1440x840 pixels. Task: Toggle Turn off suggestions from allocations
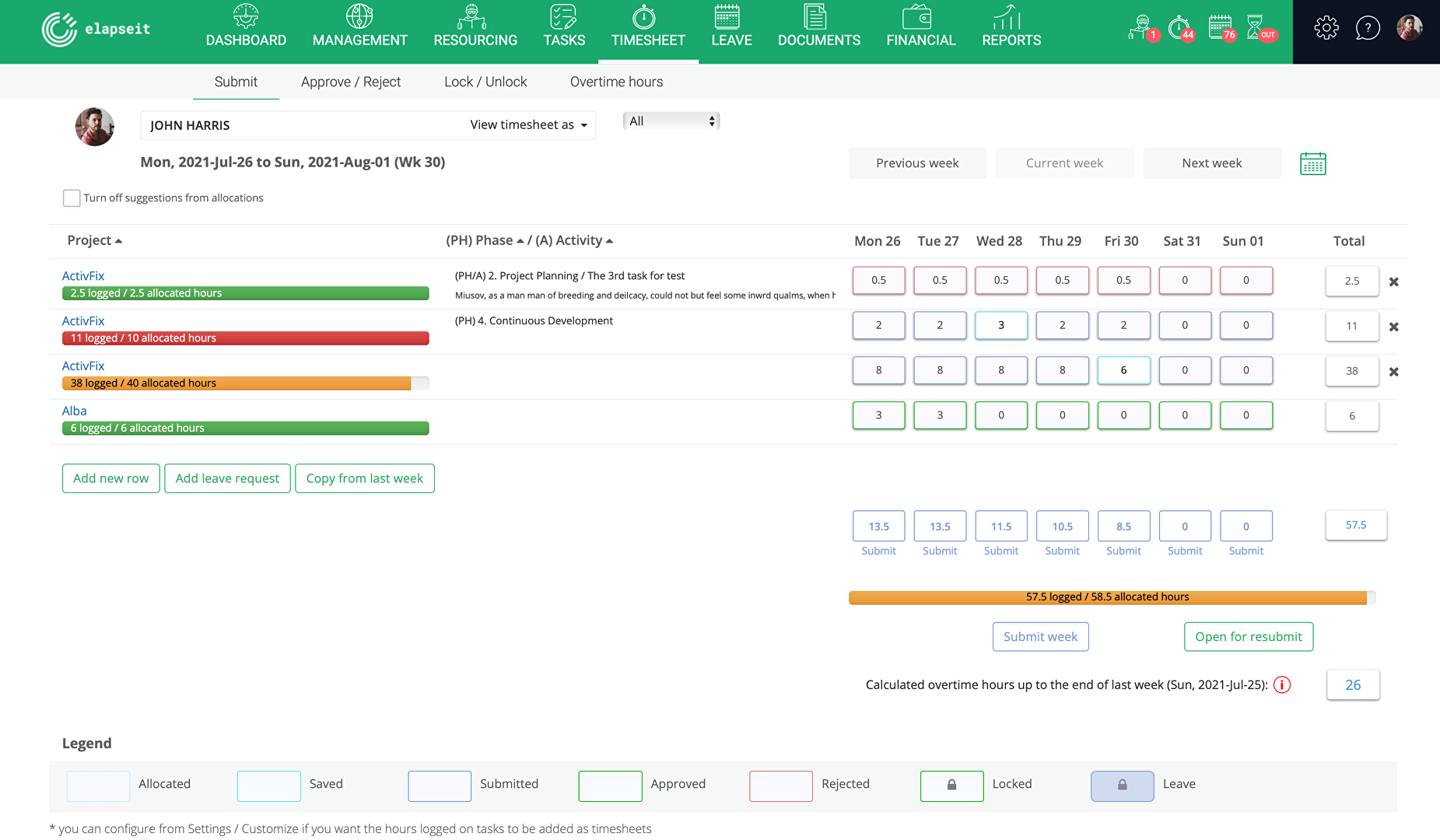click(72, 198)
